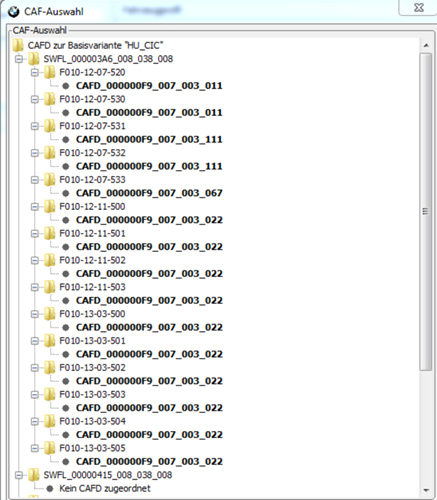Screen dimensions: 437x500
Task: Select the Kein CAFD zugeordnet item
Action: (x=105, y=488)
